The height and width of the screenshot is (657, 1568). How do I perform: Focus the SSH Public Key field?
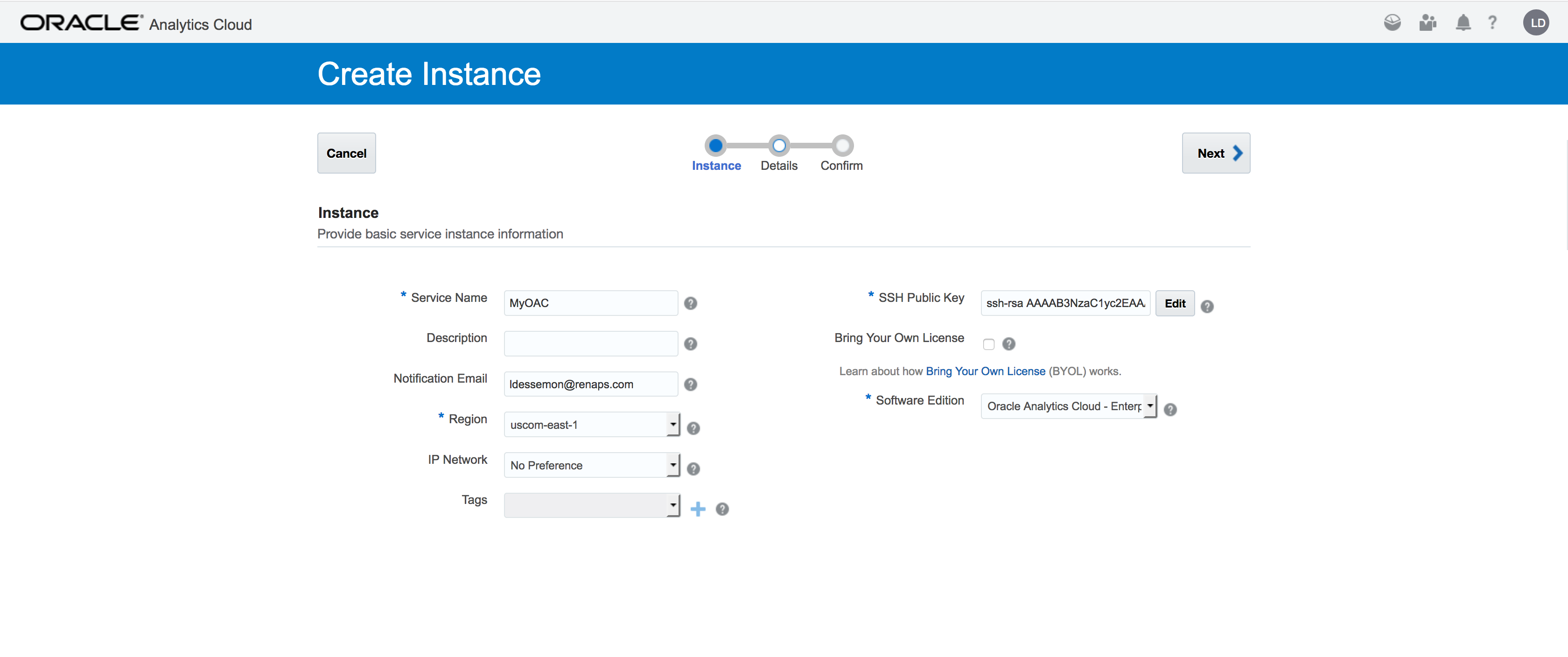coord(1065,303)
